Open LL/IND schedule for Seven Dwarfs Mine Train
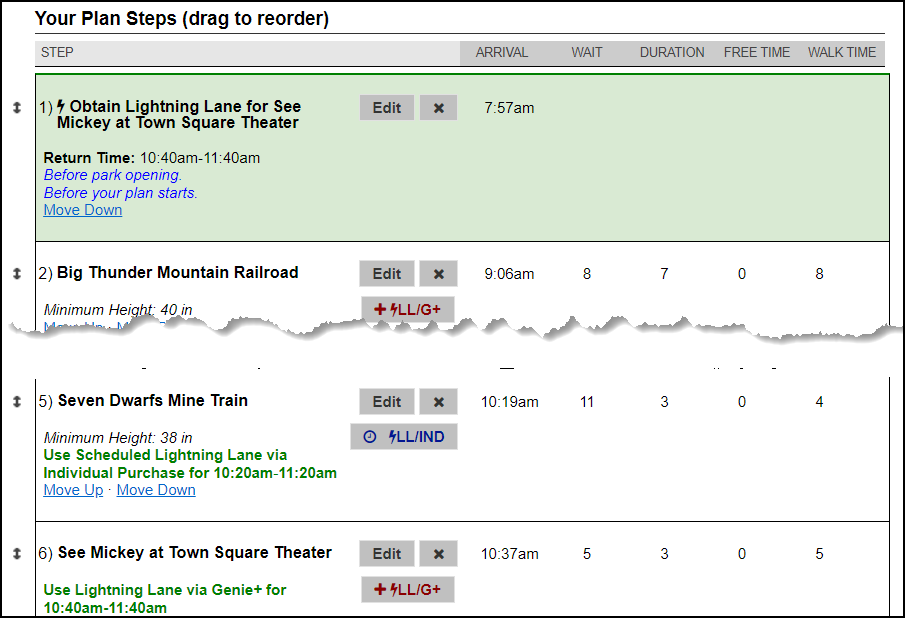The image size is (905, 618). coord(404,437)
